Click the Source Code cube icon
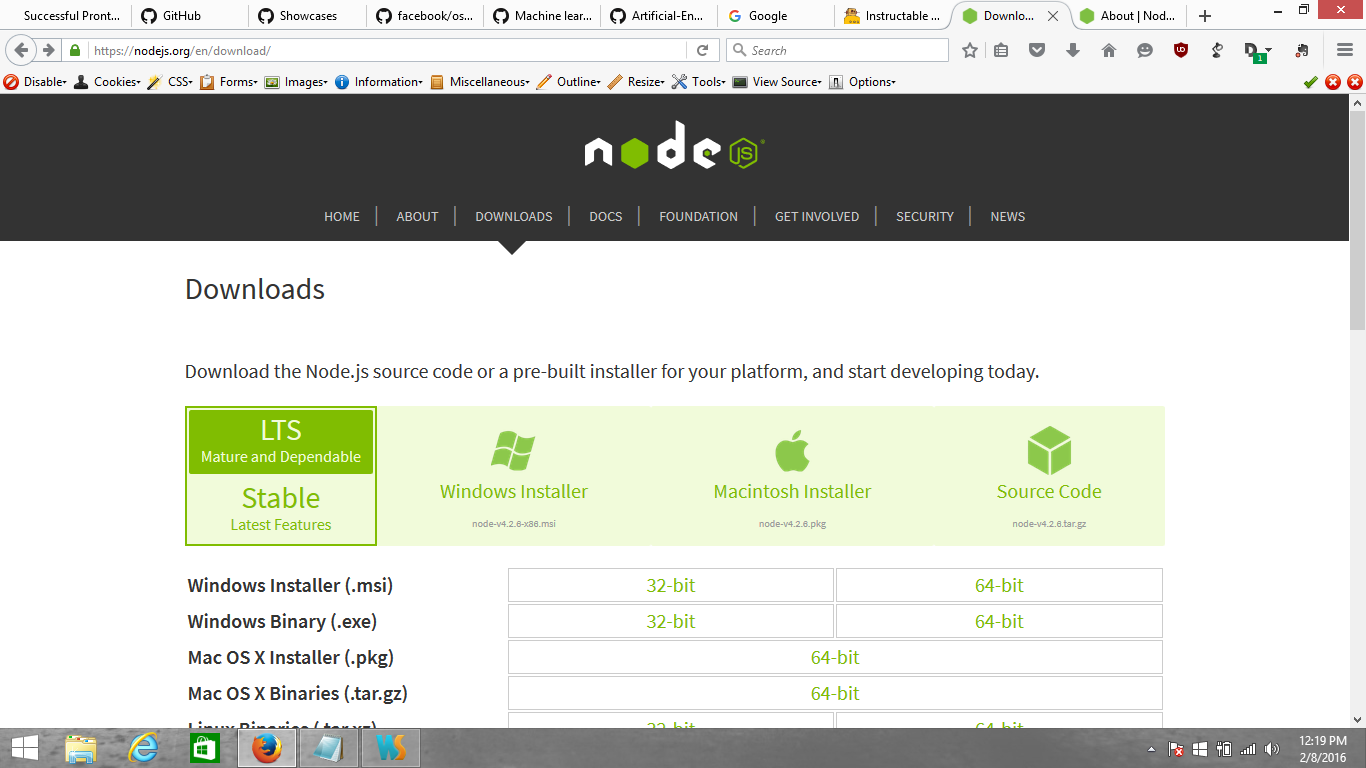Viewport: 1366px width, 768px height. pos(1049,450)
